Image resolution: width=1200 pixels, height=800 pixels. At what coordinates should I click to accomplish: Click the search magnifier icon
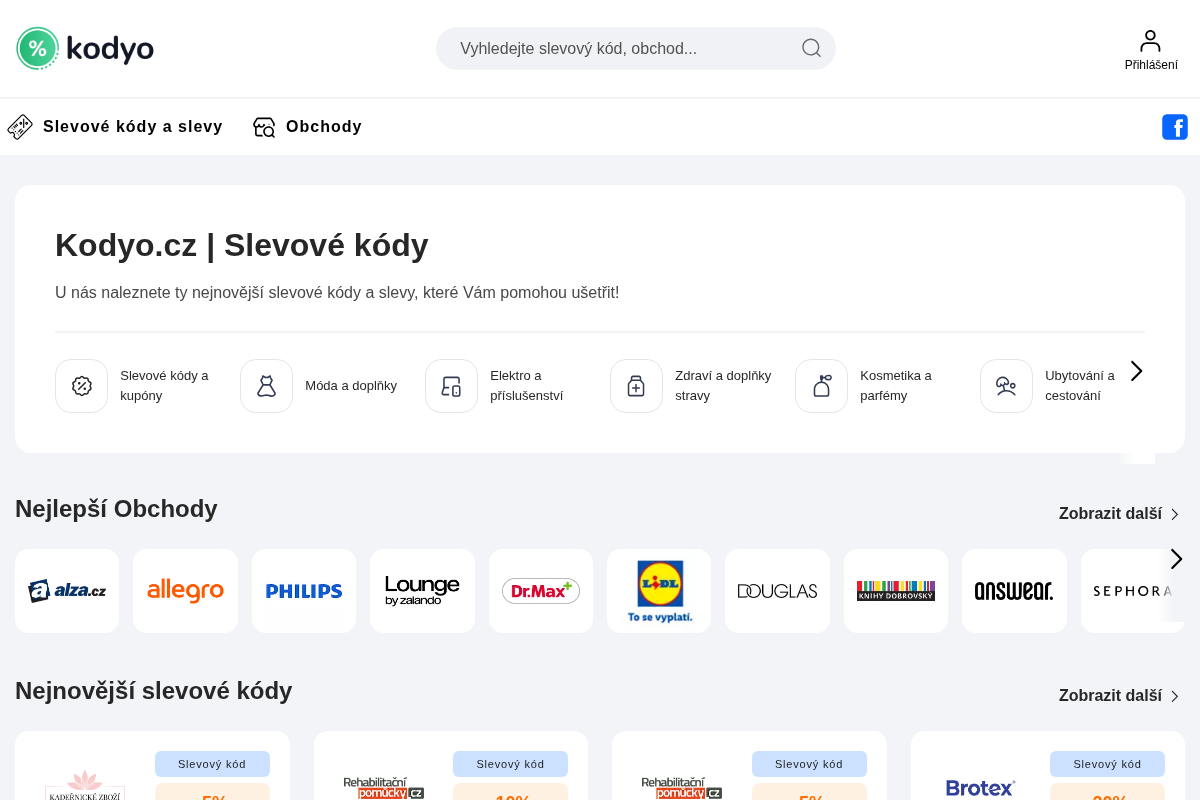pyautogui.click(x=811, y=48)
